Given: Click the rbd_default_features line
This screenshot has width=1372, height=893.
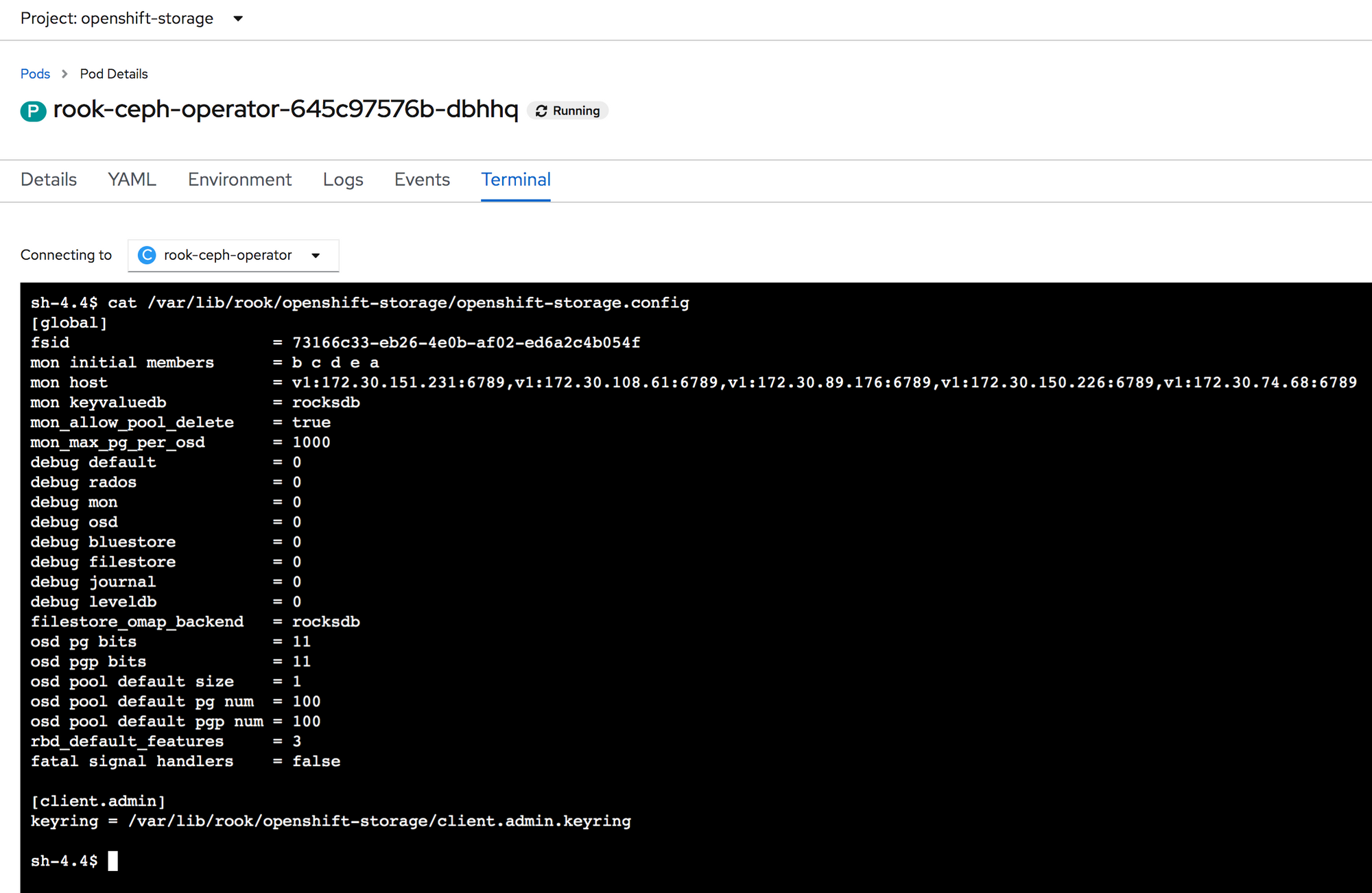Looking at the screenshot, I should (166, 741).
